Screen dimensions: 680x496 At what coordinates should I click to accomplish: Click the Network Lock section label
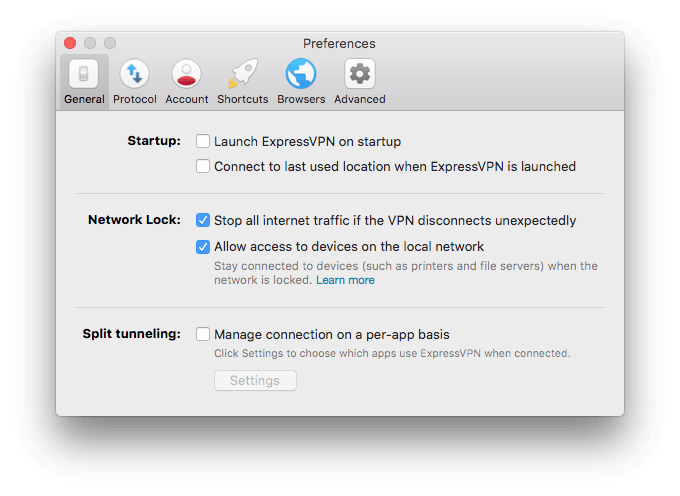134,220
